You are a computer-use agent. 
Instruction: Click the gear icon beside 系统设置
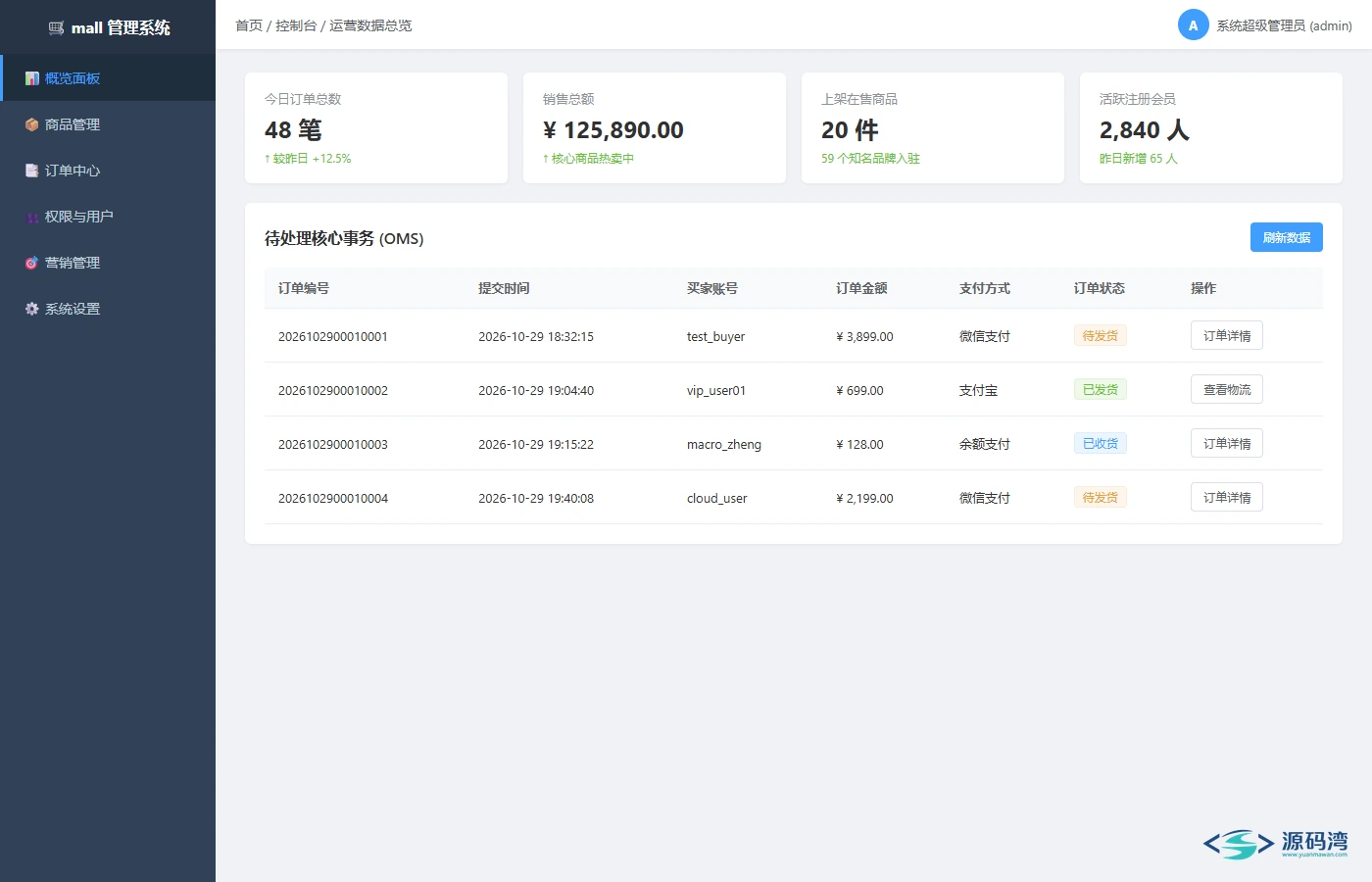[x=32, y=309]
